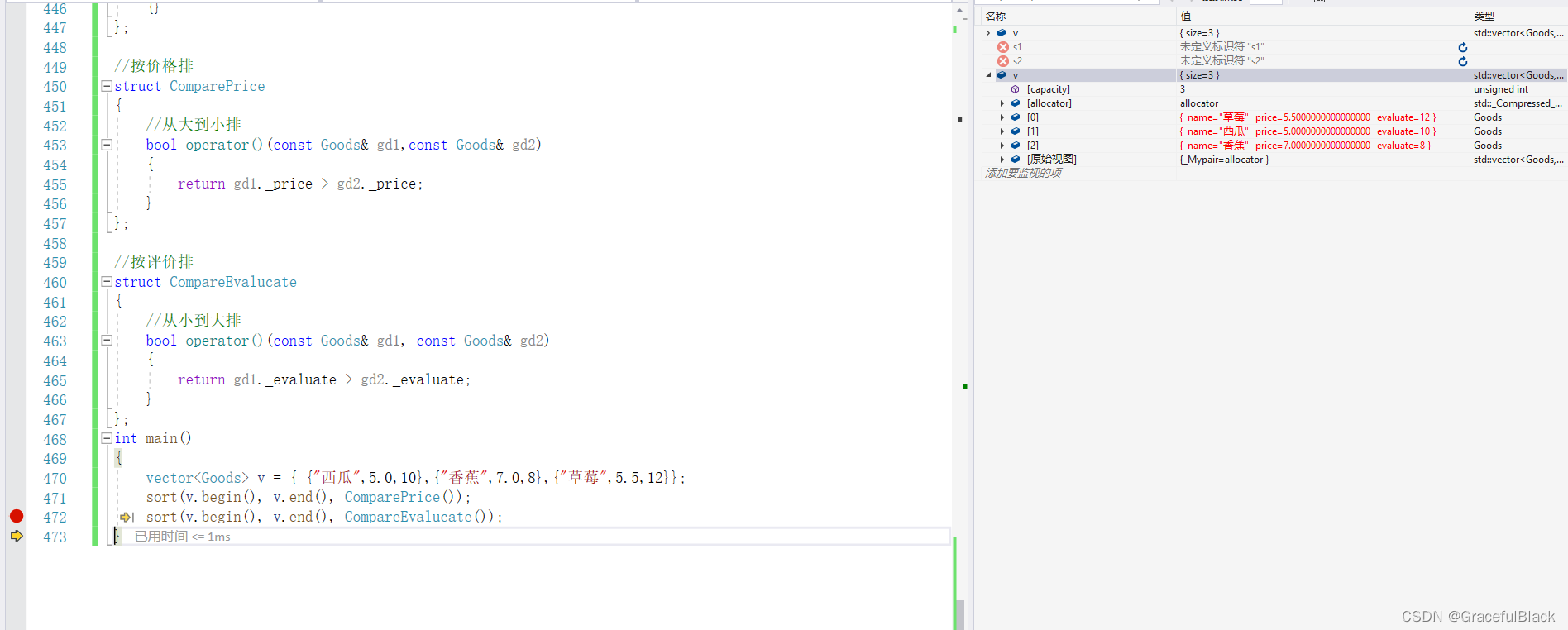Collapse the operator() body at line 453

[x=107, y=145]
